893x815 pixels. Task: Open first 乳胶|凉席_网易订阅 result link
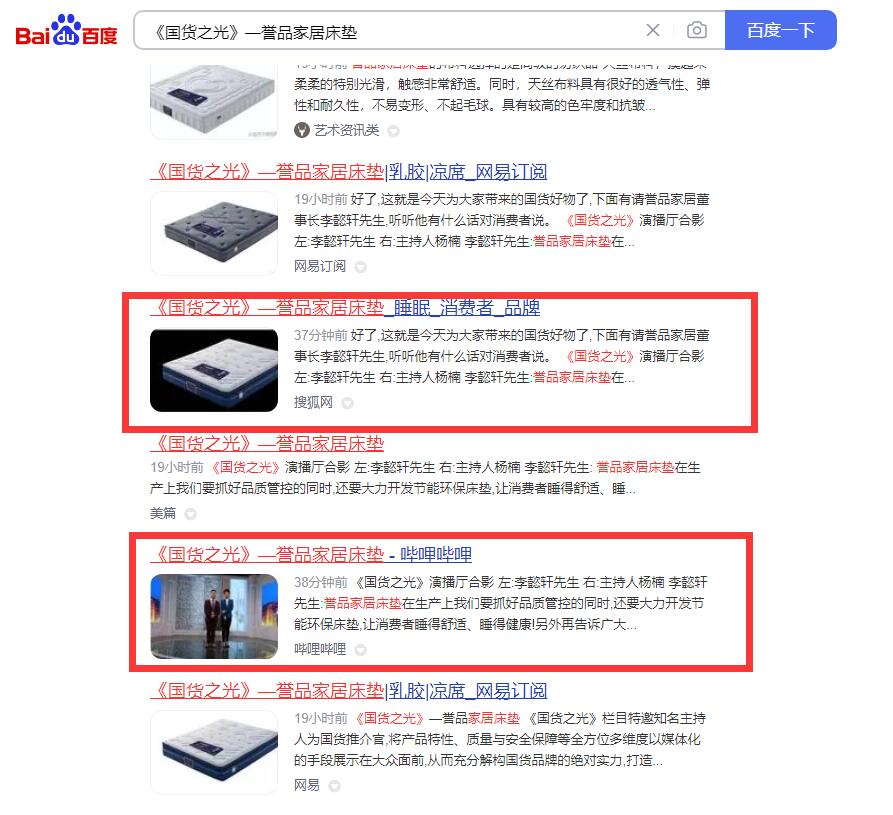coord(349,172)
